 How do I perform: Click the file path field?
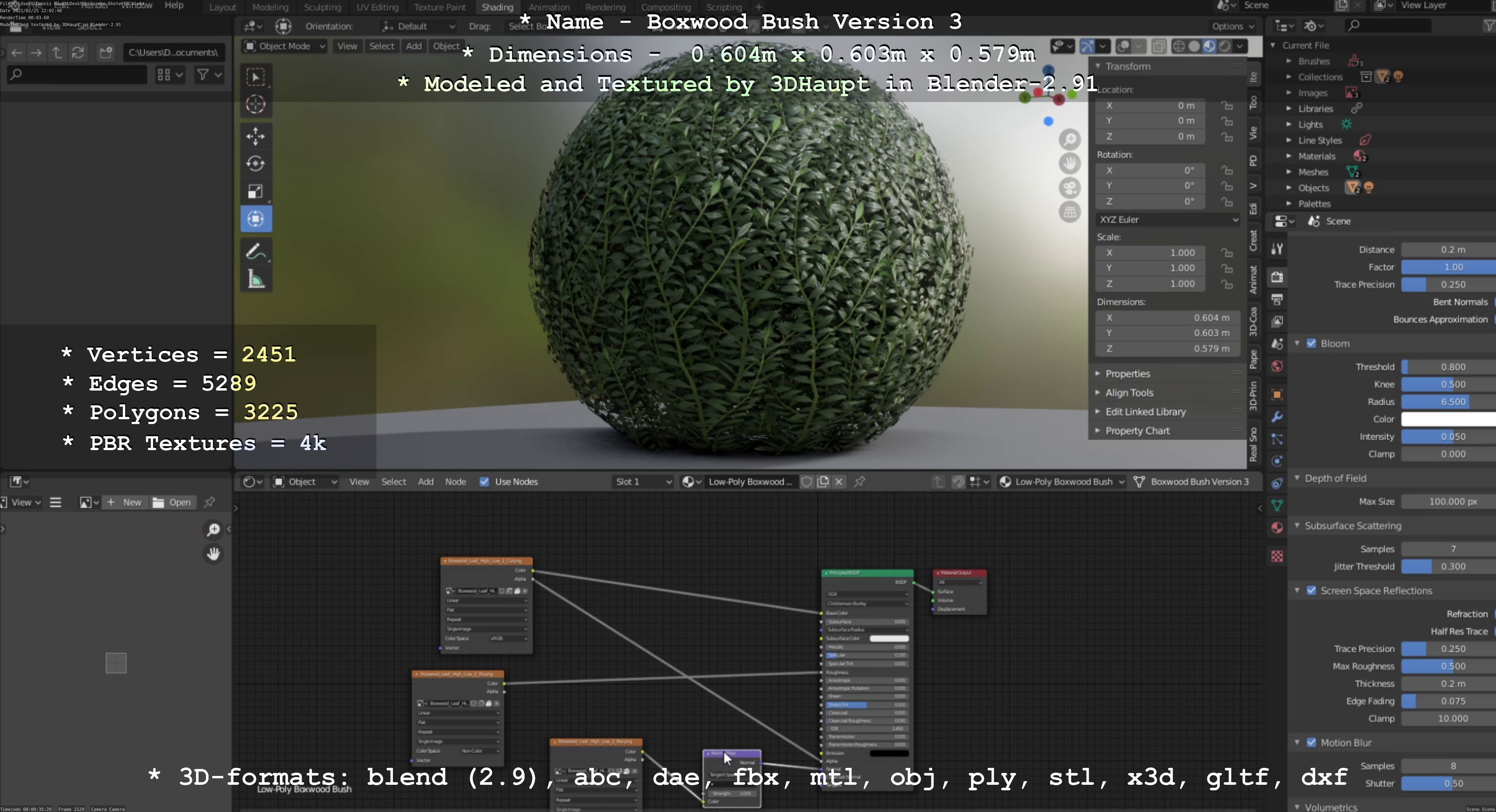(x=173, y=53)
